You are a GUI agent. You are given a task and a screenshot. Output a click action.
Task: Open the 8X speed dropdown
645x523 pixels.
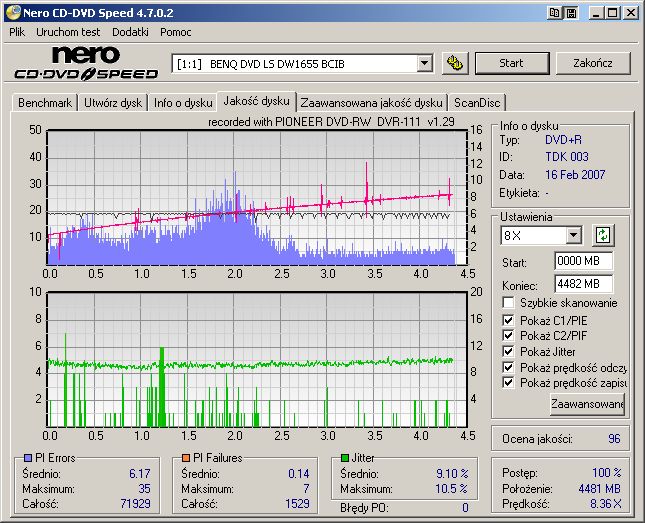[573, 235]
